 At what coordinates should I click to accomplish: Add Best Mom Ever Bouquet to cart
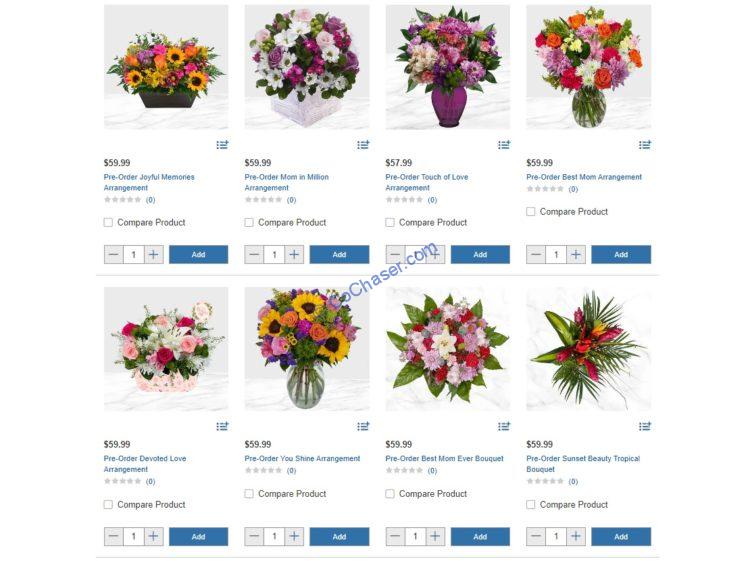[x=480, y=537]
